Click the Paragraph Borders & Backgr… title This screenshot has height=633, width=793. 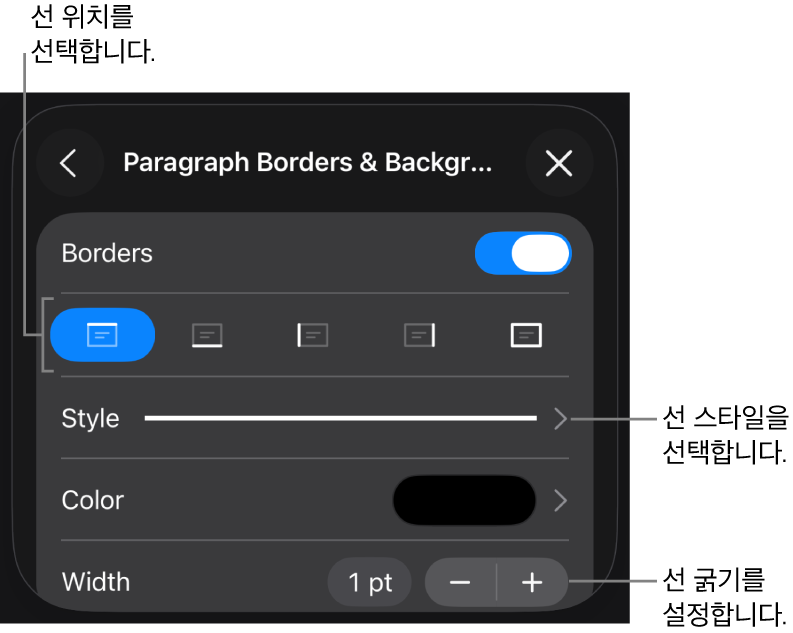307,163
